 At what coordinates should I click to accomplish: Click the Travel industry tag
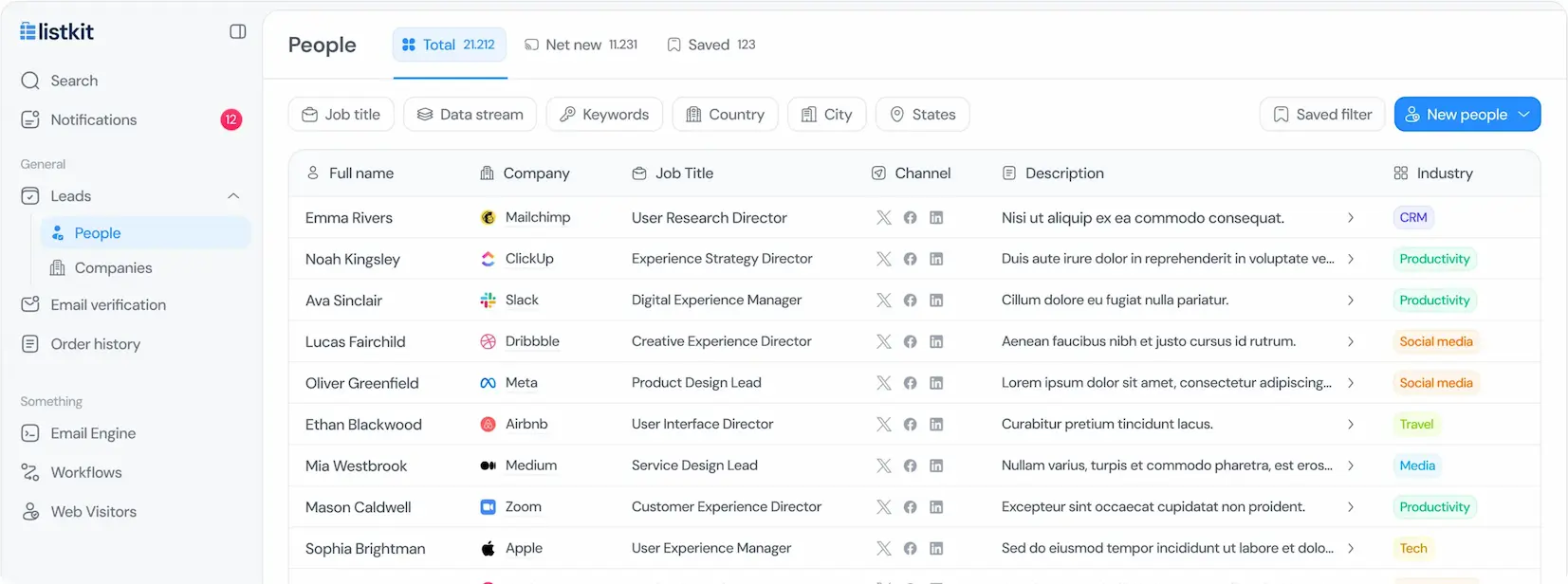(x=1417, y=425)
